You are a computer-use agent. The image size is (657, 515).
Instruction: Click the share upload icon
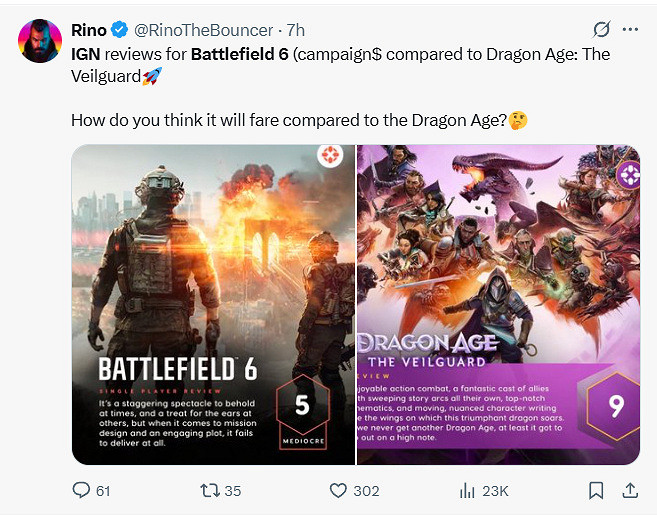click(x=630, y=490)
